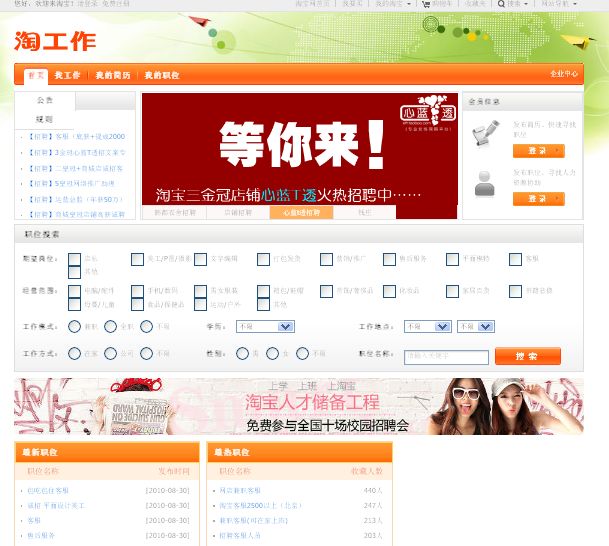The image size is (609, 546).
Task: Click in the 职位名称 keyword input field
Action: [446, 357]
